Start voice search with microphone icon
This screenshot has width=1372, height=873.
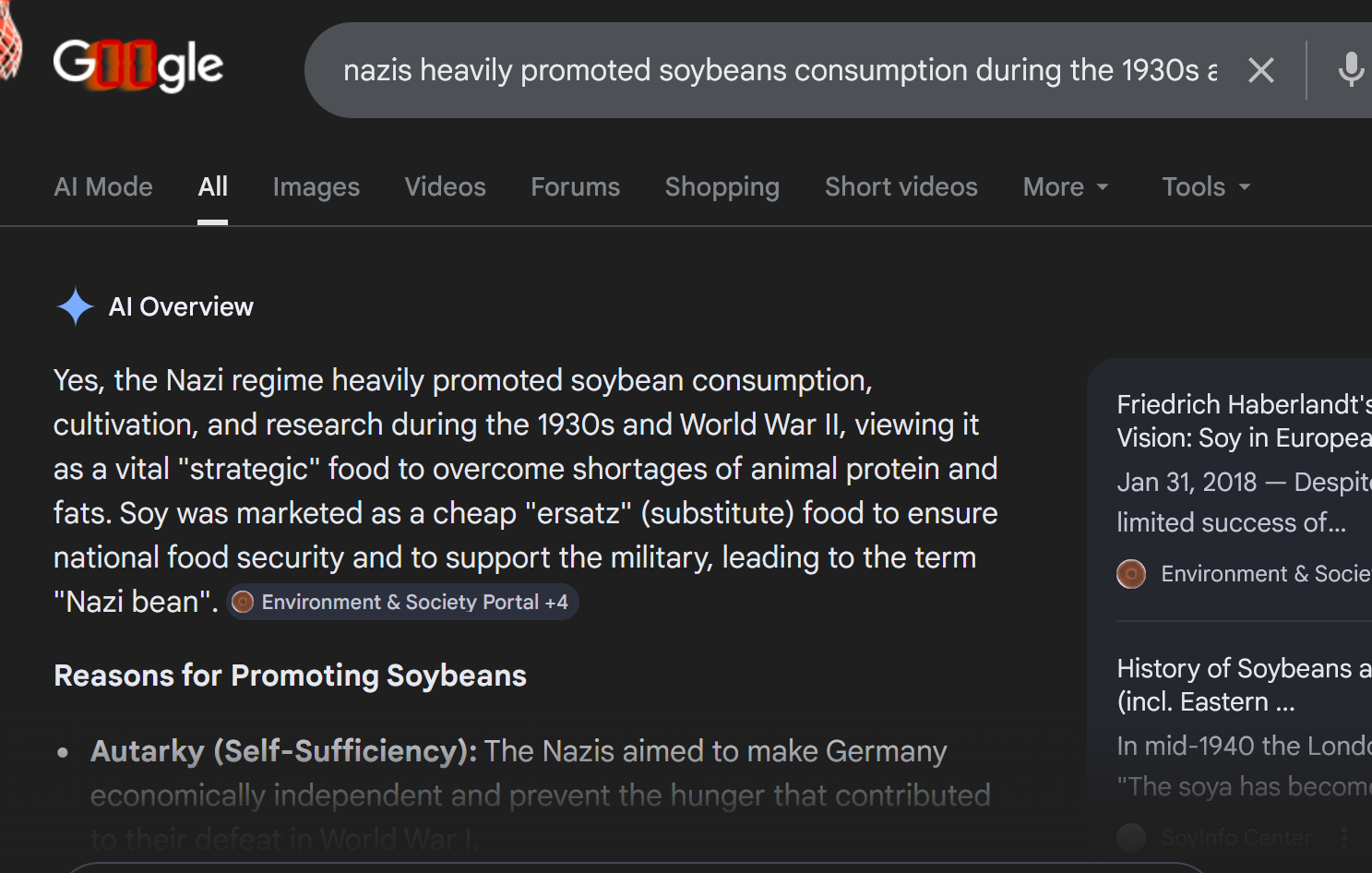[1351, 70]
